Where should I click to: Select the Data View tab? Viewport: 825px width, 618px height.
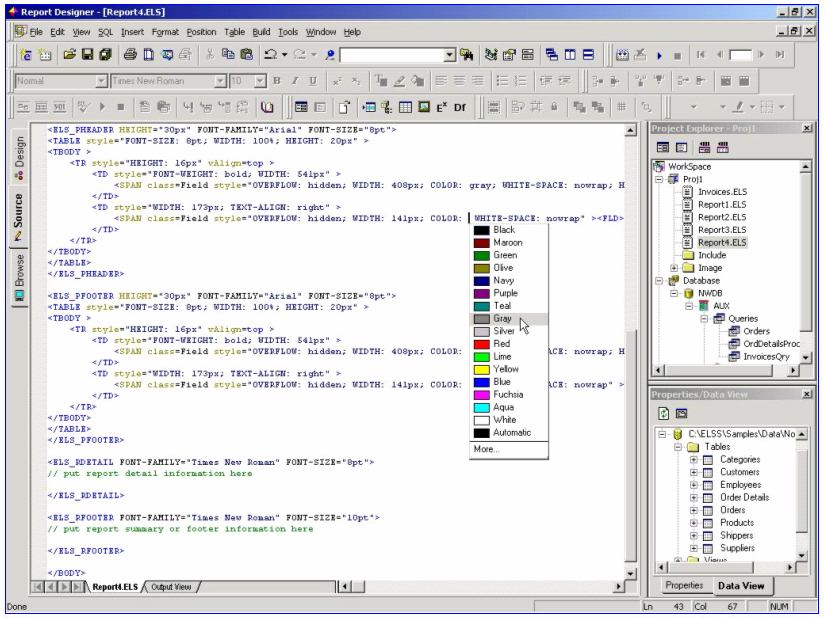[x=741, y=585]
